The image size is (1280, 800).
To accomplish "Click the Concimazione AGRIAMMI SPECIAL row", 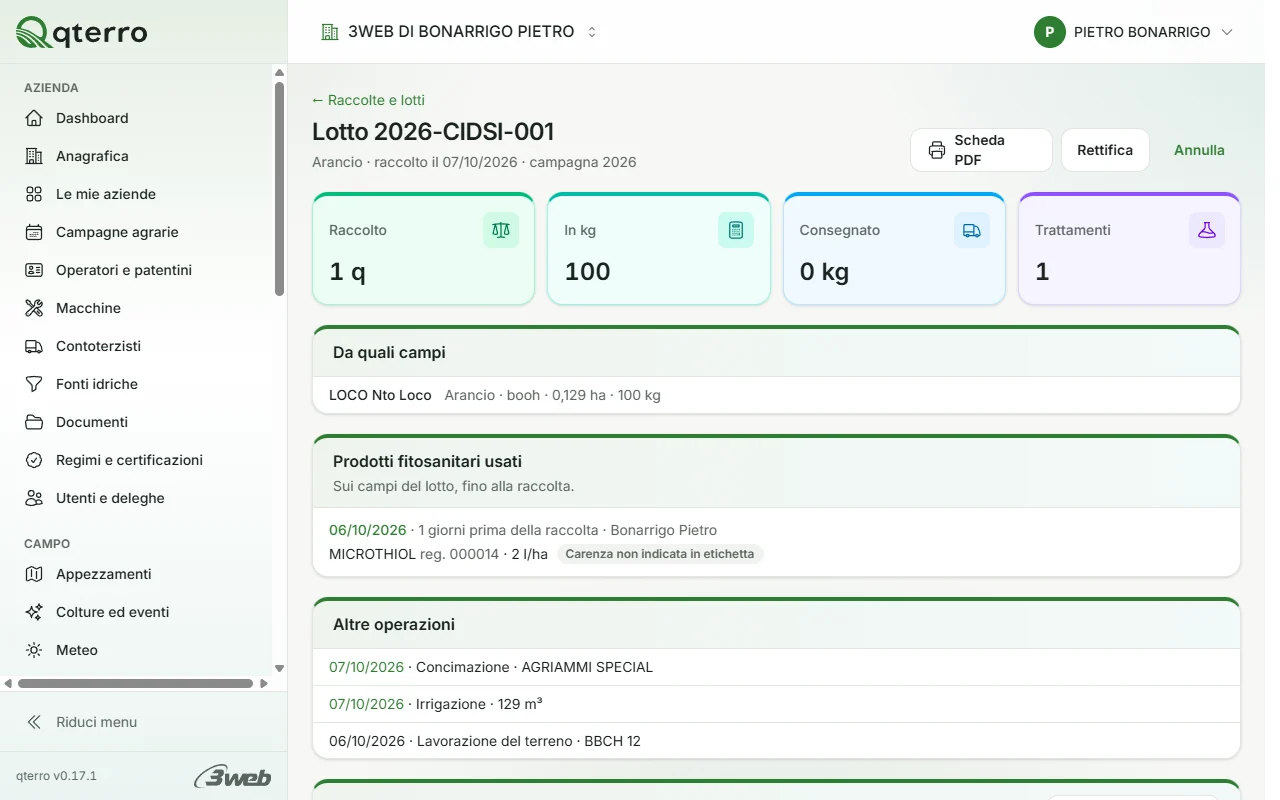I will 776,667.
